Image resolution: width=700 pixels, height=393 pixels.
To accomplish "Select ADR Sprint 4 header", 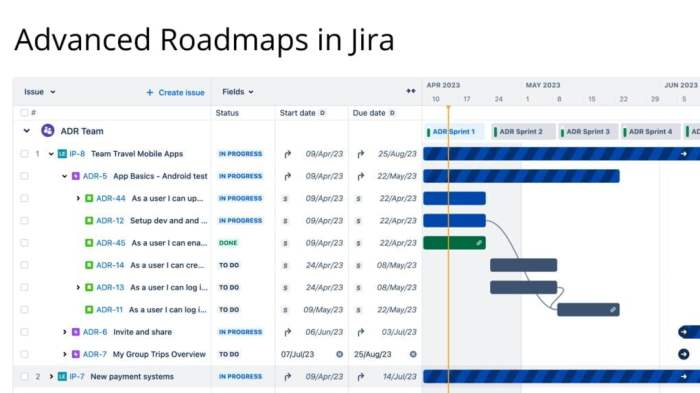I will click(650, 132).
